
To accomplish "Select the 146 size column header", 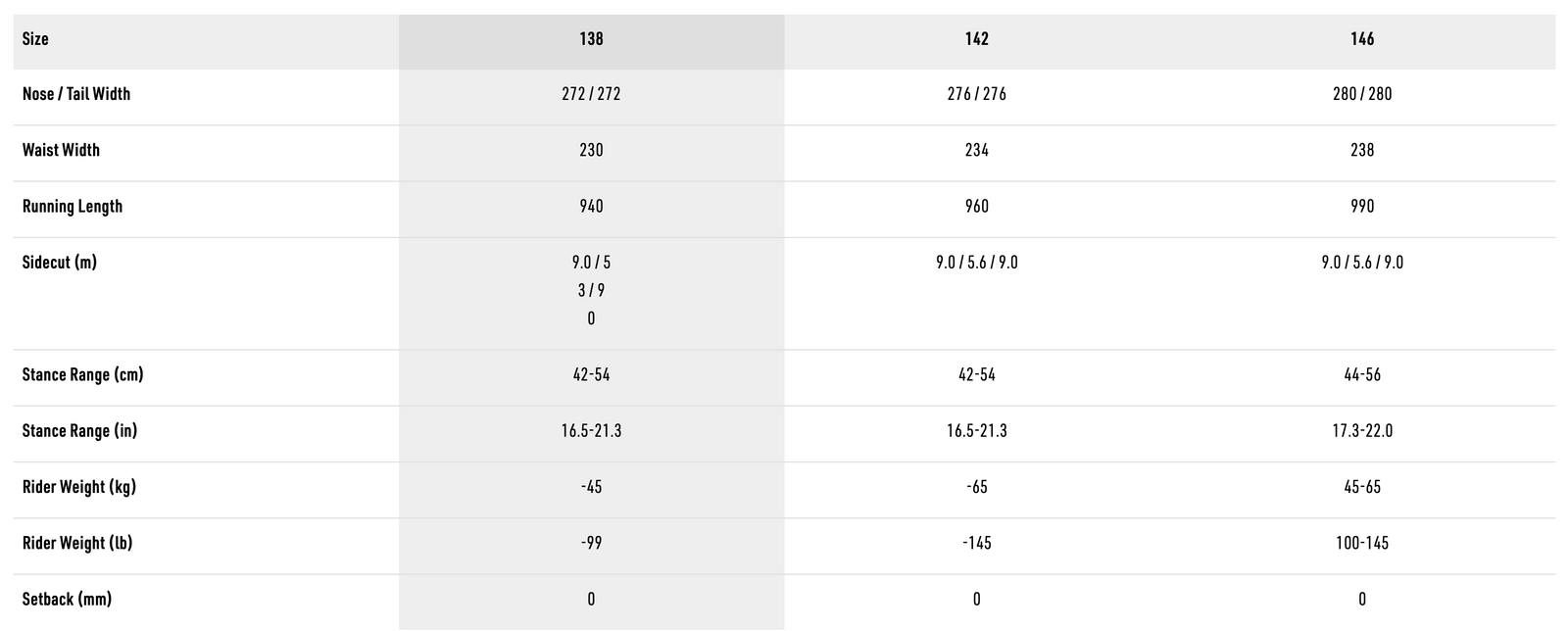I will pos(1362,39).
